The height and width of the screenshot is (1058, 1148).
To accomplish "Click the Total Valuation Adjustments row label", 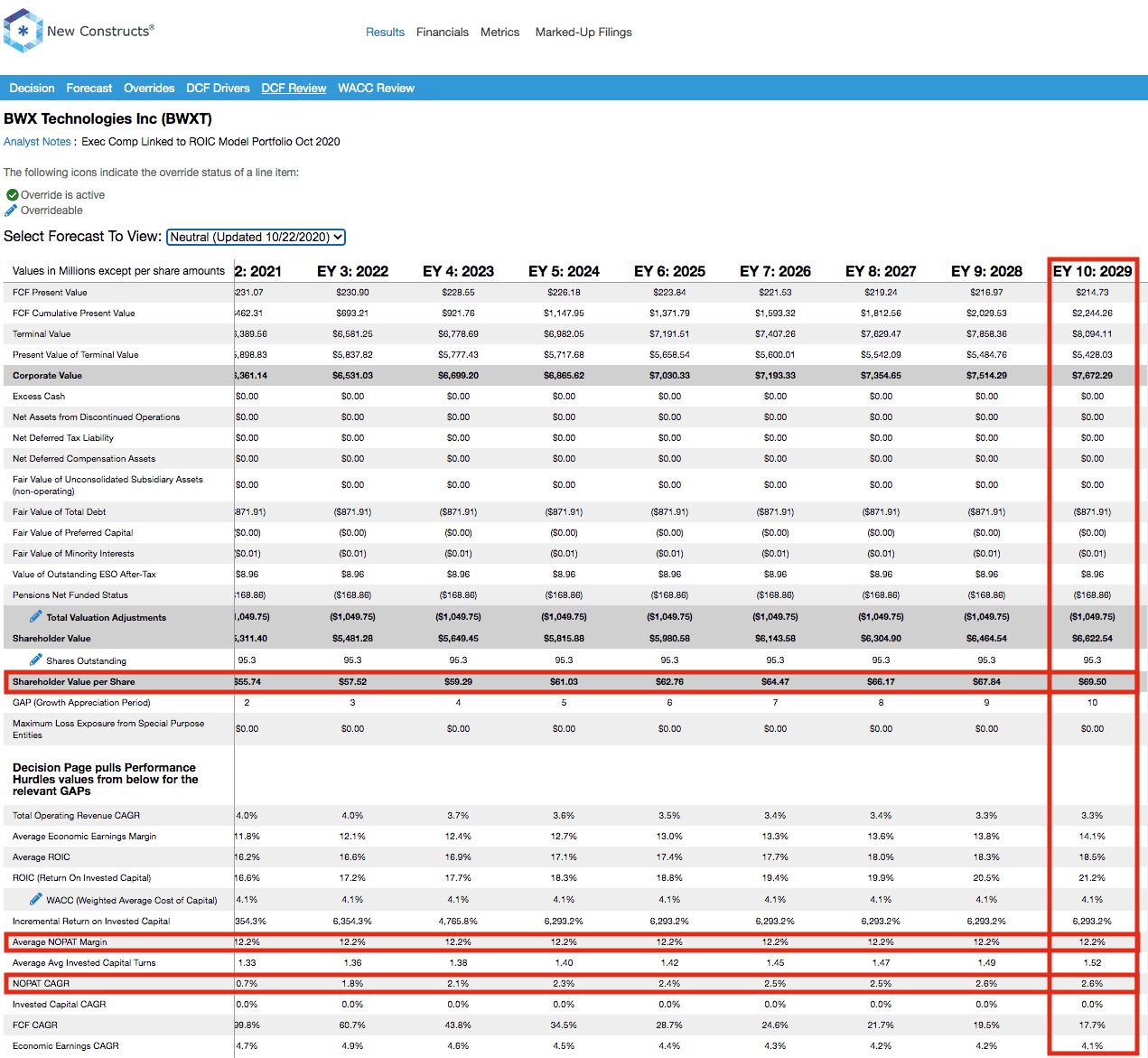I will (106, 618).
